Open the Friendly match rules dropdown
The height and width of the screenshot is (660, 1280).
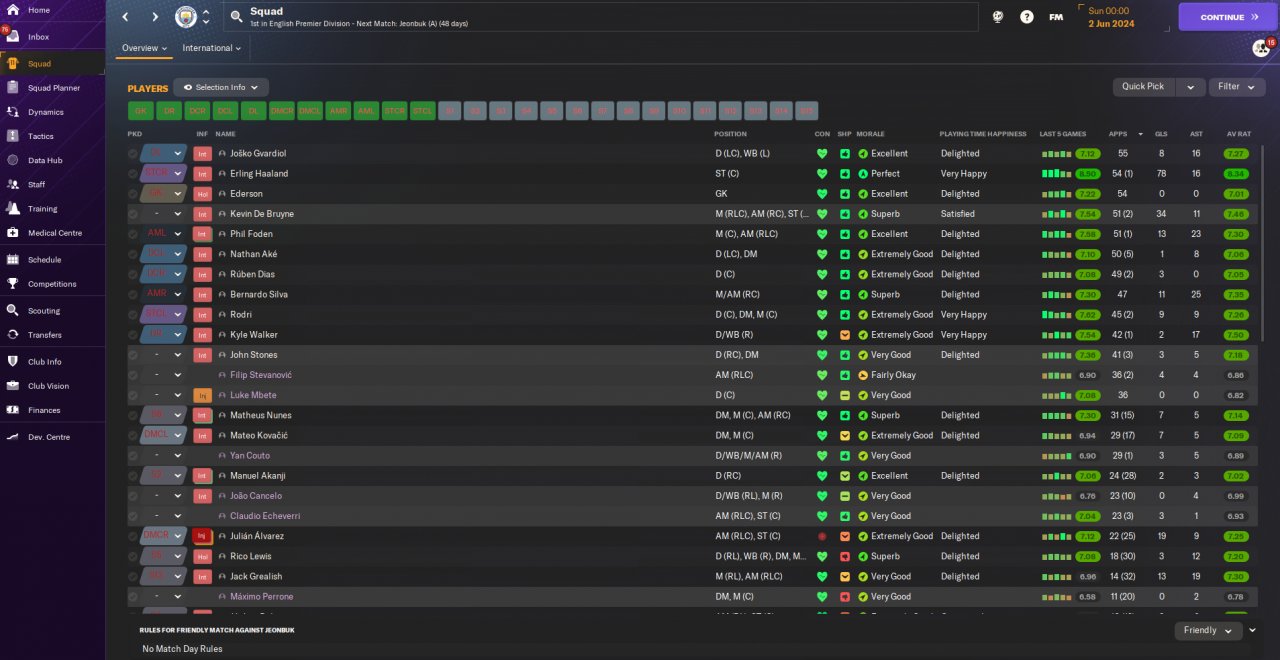coord(1208,631)
